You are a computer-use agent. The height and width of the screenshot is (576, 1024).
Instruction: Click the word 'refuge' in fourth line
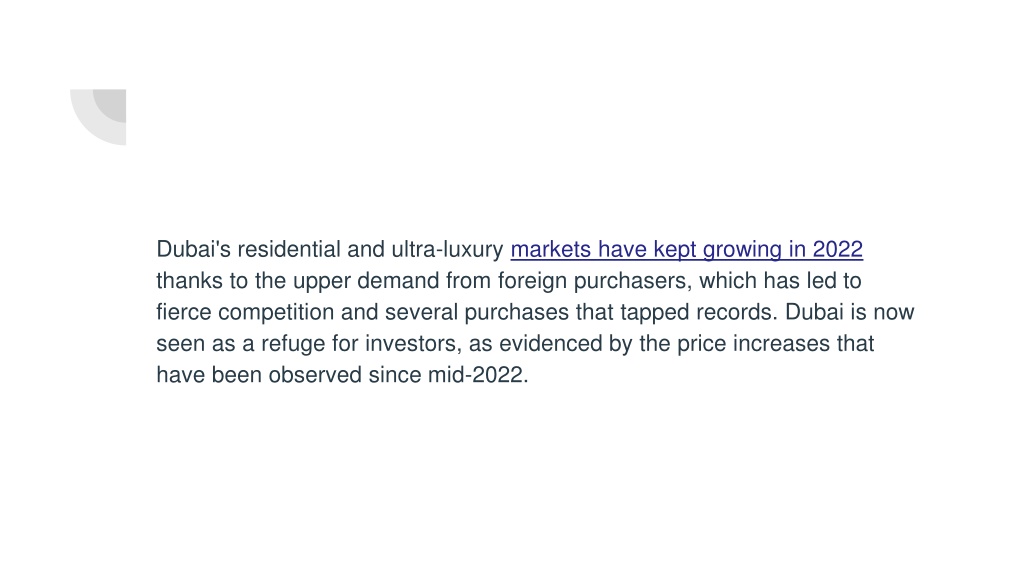293,344
